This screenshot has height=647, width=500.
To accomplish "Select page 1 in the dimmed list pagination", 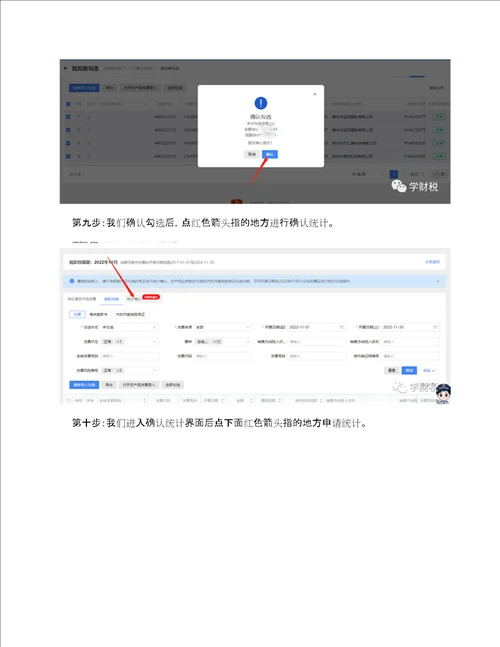I will click(394, 174).
